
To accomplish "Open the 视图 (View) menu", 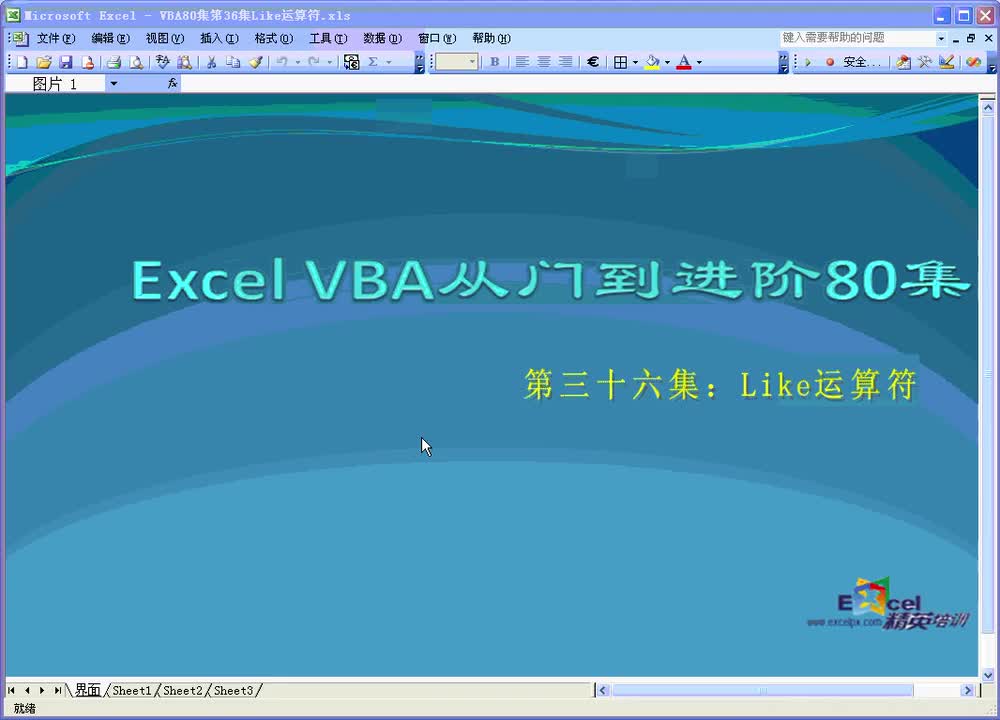I will (165, 38).
